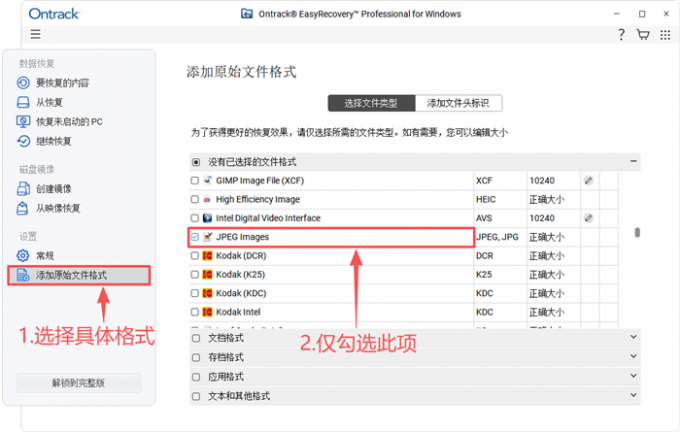Open the apps grid icon

(x=665, y=35)
